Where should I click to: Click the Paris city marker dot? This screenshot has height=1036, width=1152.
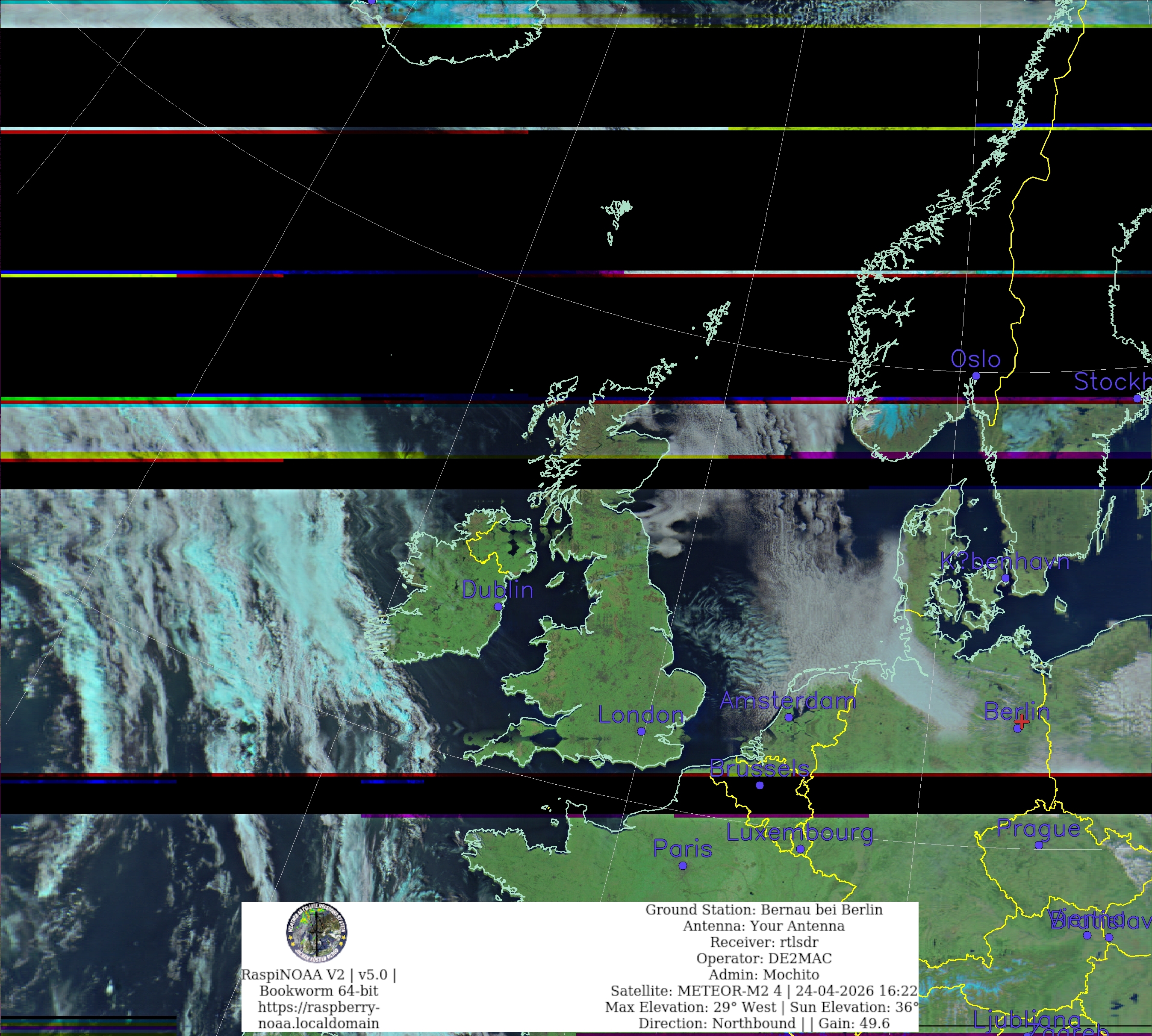click(683, 865)
